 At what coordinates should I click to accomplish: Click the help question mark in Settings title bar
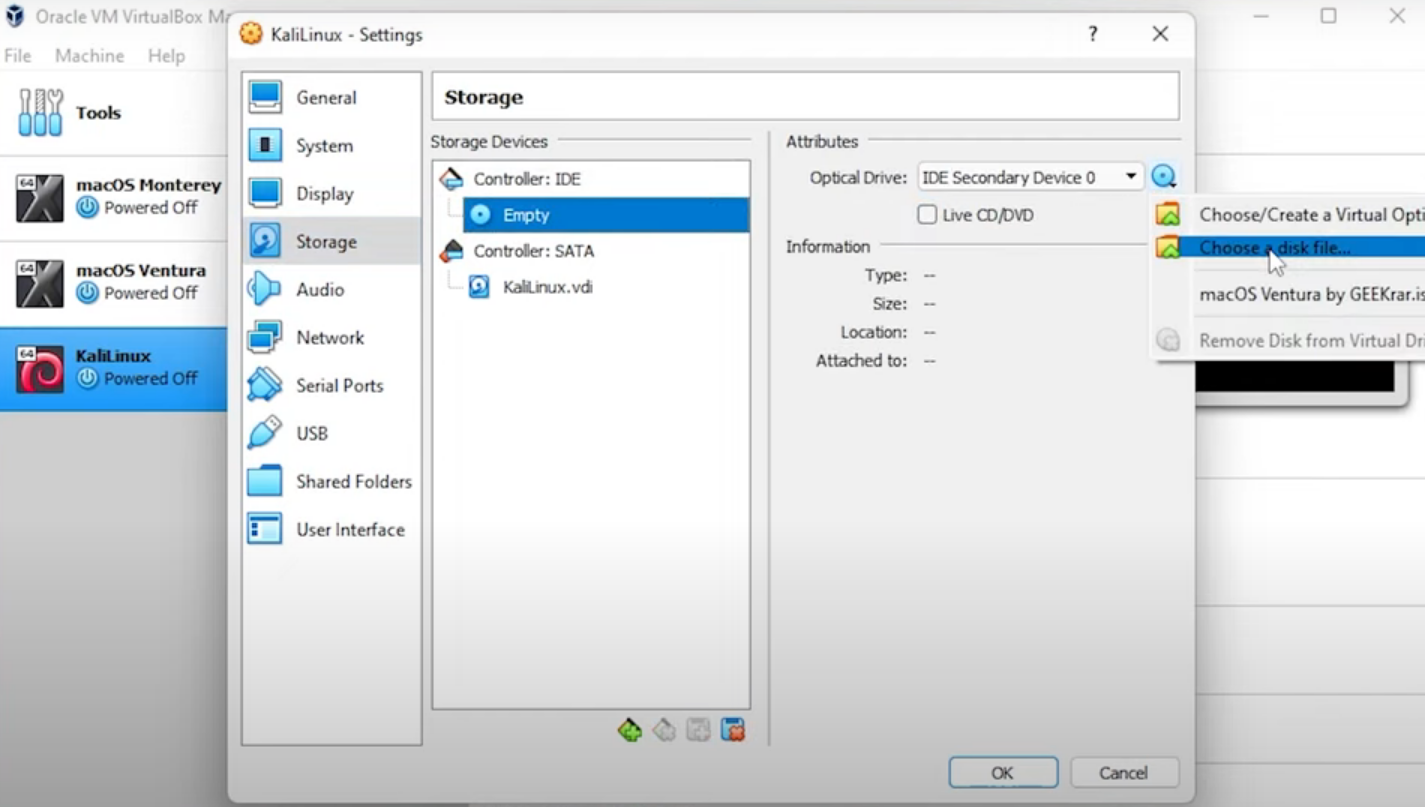pyautogui.click(x=1093, y=34)
